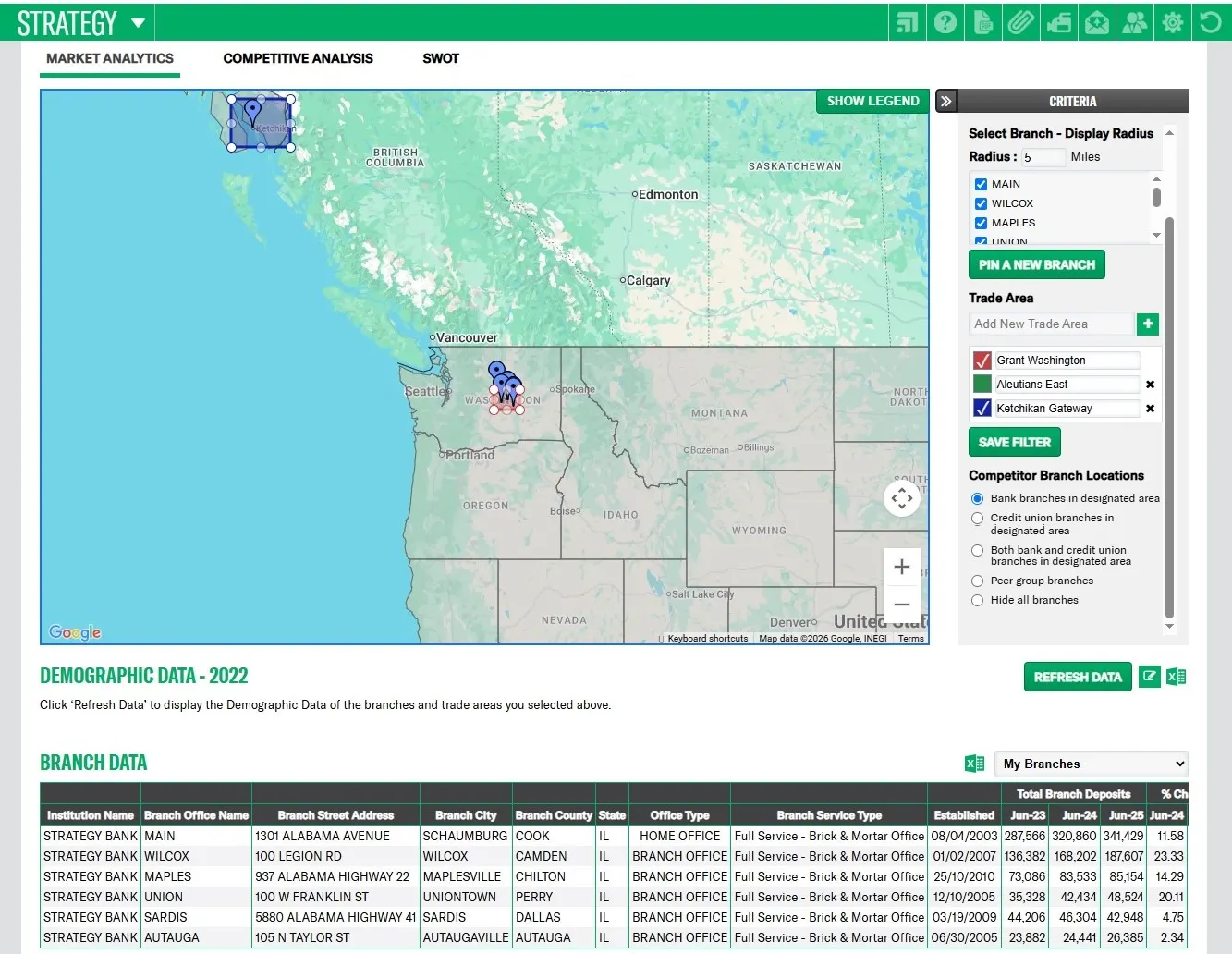The height and width of the screenshot is (954, 1232).
Task: Click the HOME OFFICE office type cell
Action: (679, 836)
